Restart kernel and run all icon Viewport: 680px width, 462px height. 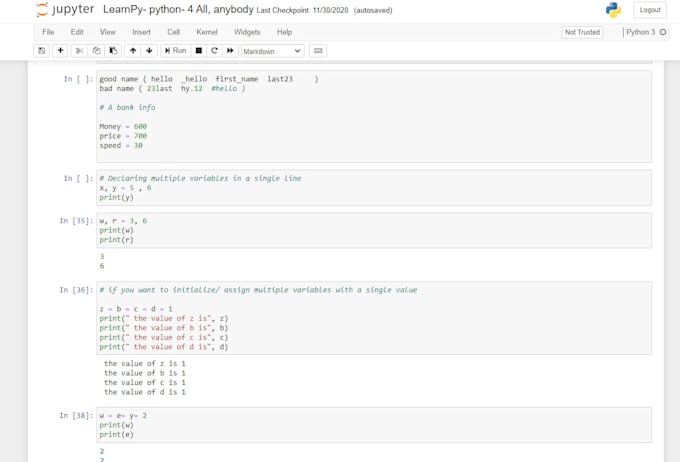click(230, 51)
